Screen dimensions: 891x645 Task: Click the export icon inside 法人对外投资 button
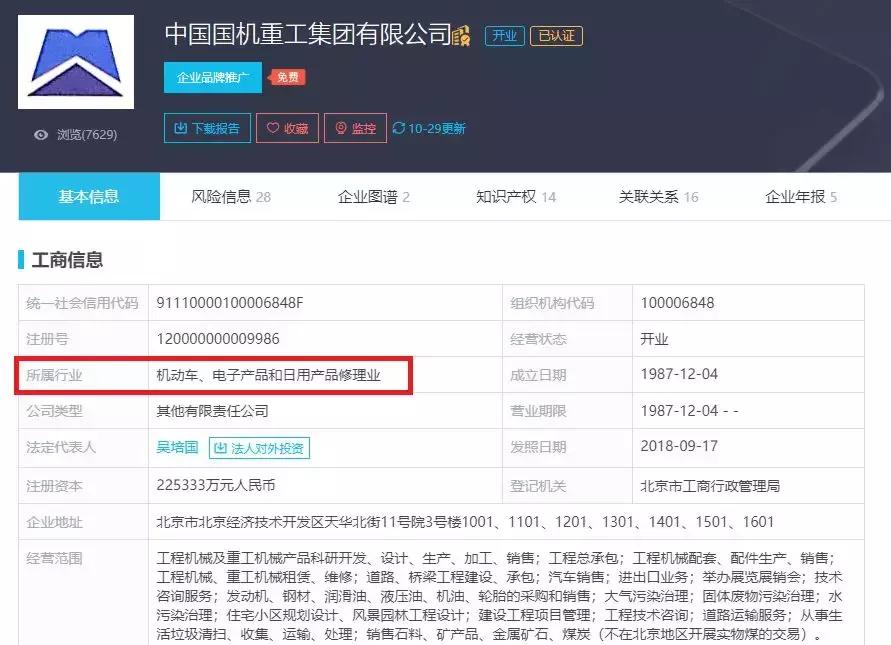point(222,448)
